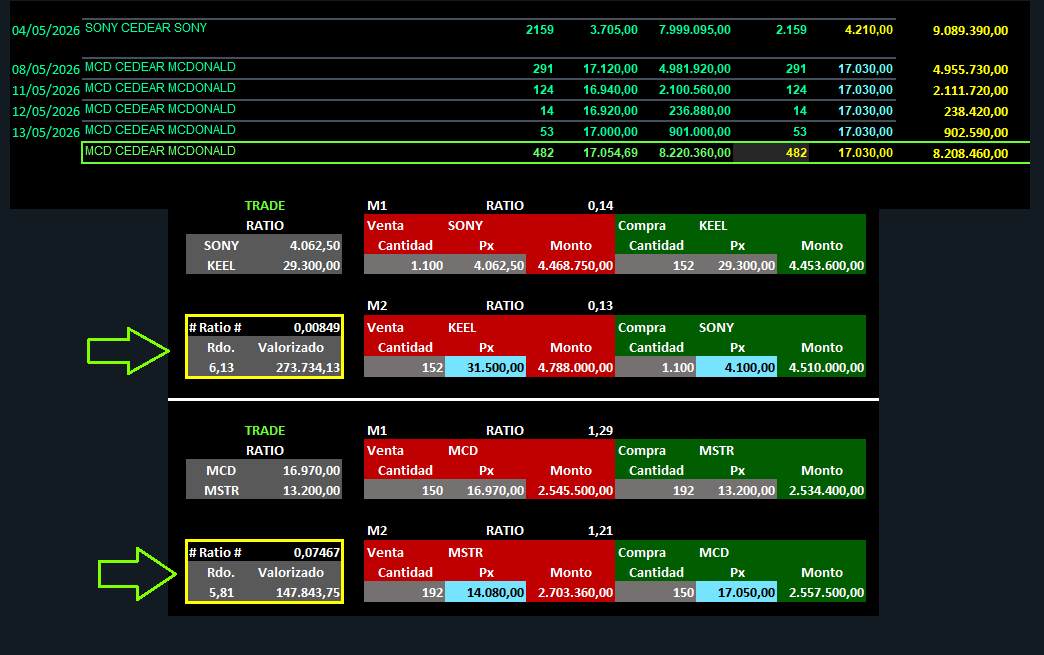This screenshot has width=1044, height=655.
Task: Select the highlighted 482 quantity cell
Action: point(771,153)
